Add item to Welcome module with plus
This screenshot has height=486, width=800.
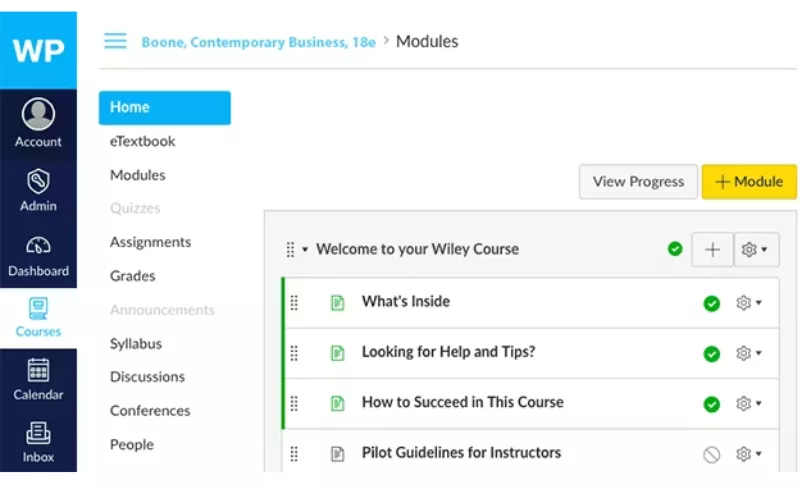pyautogui.click(x=712, y=249)
